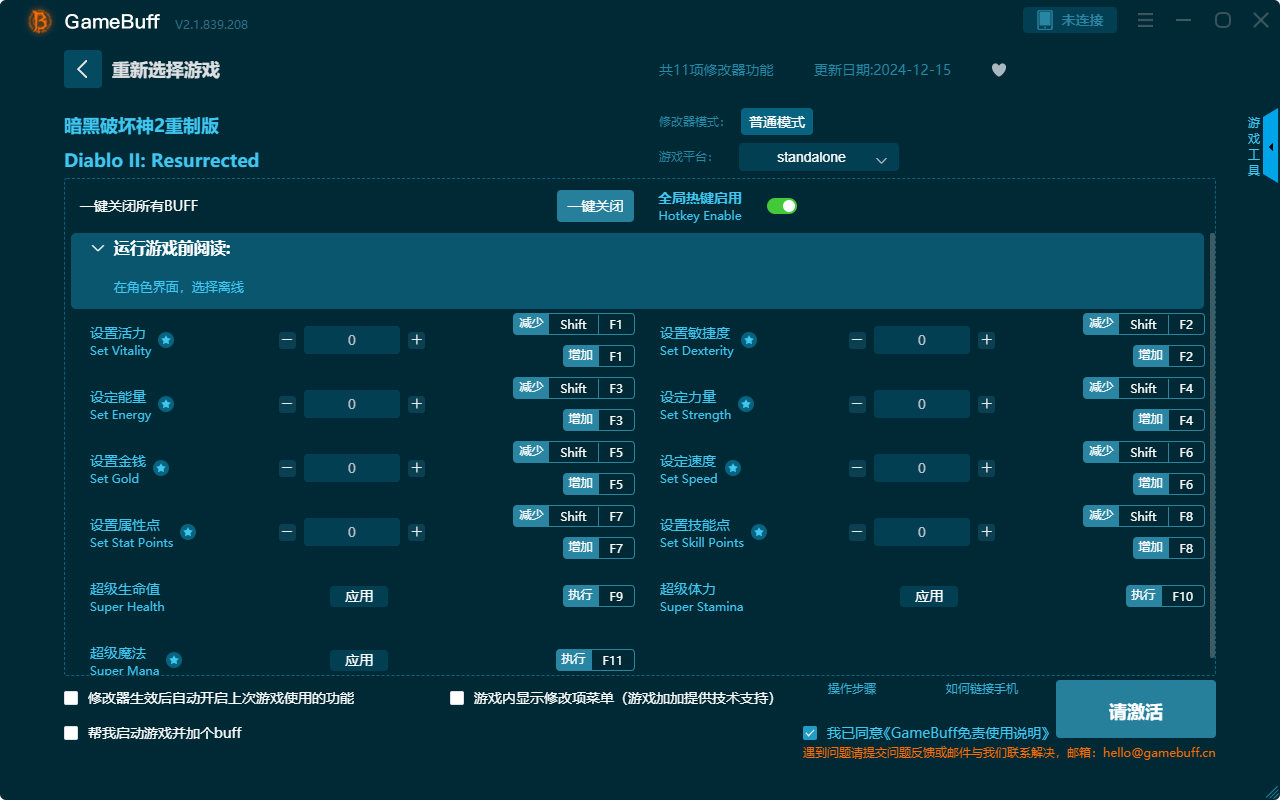
Task: Click the GameBuff logo icon
Action: (x=40, y=21)
